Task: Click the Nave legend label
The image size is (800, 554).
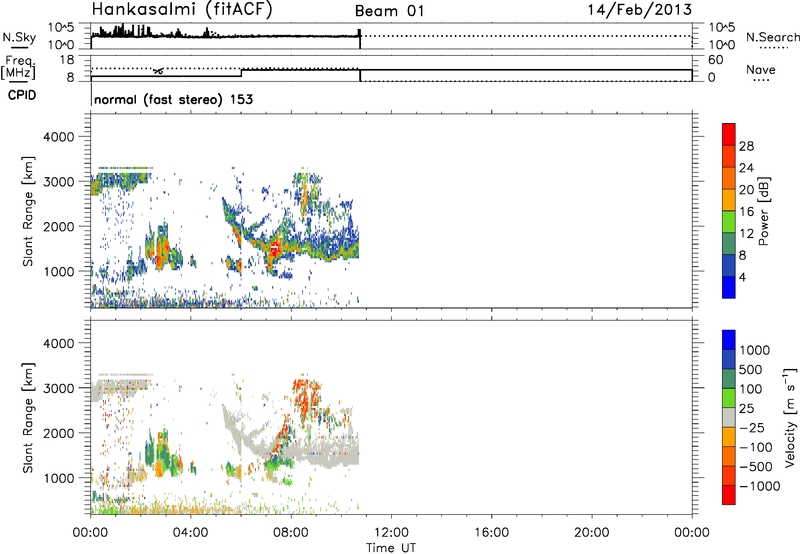Action: (761, 70)
